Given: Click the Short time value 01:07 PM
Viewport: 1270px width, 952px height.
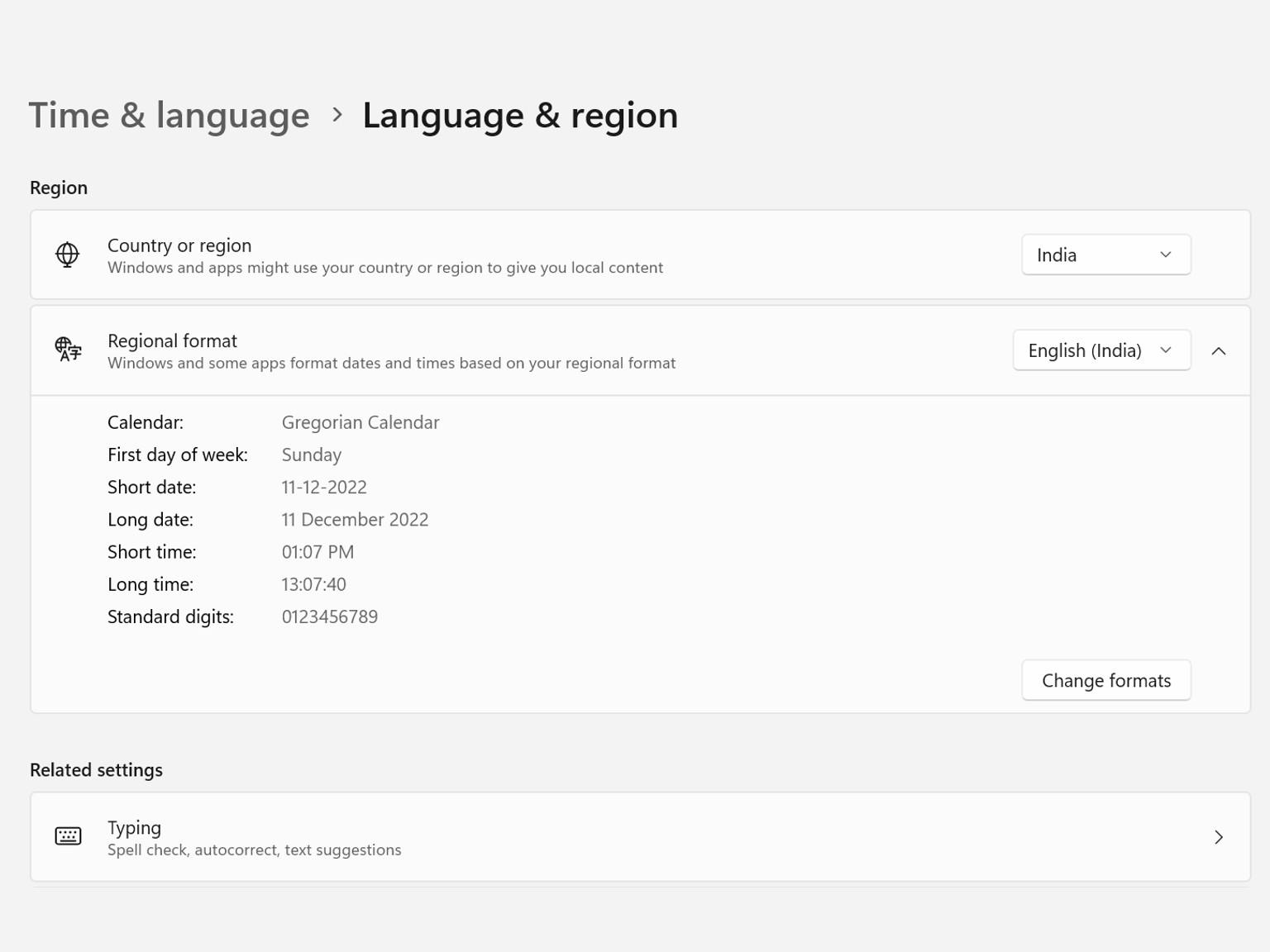Looking at the screenshot, I should [x=317, y=552].
